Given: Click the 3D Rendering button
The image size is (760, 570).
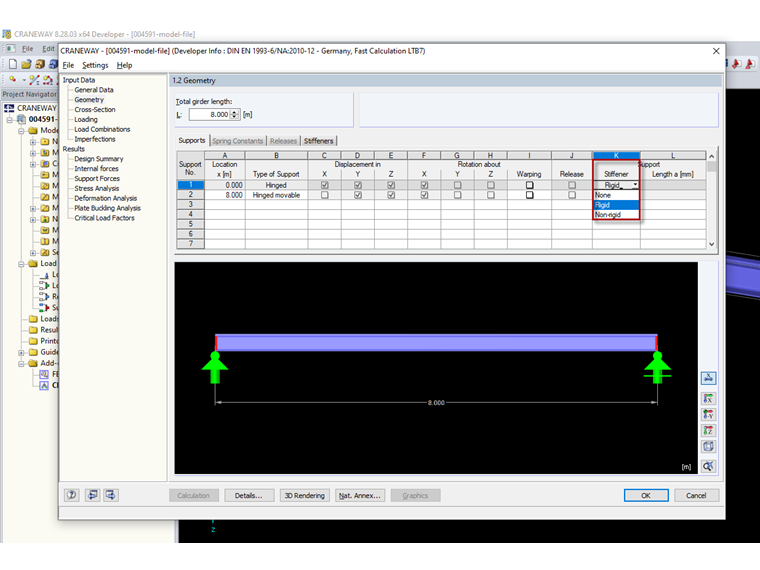Looking at the screenshot, I should [x=305, y=495].
